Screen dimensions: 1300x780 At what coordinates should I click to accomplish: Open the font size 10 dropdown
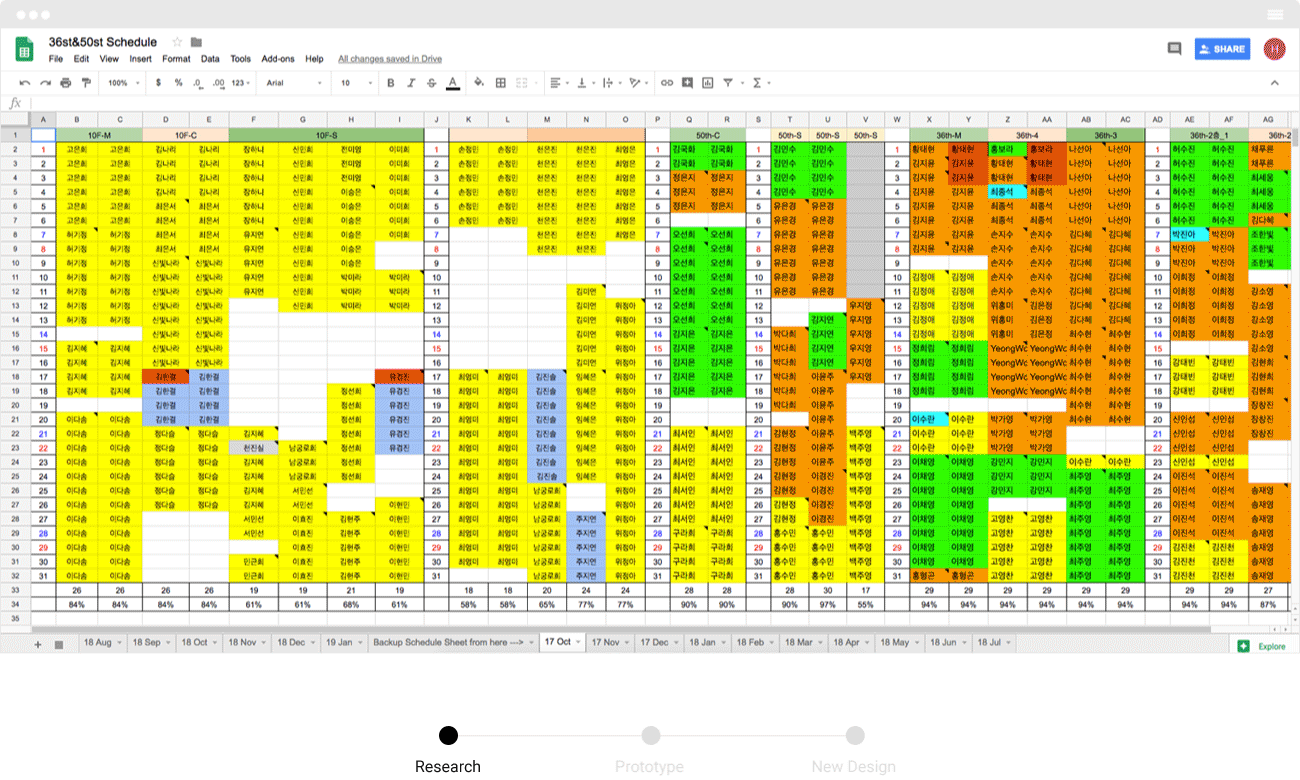pos(355,83)
